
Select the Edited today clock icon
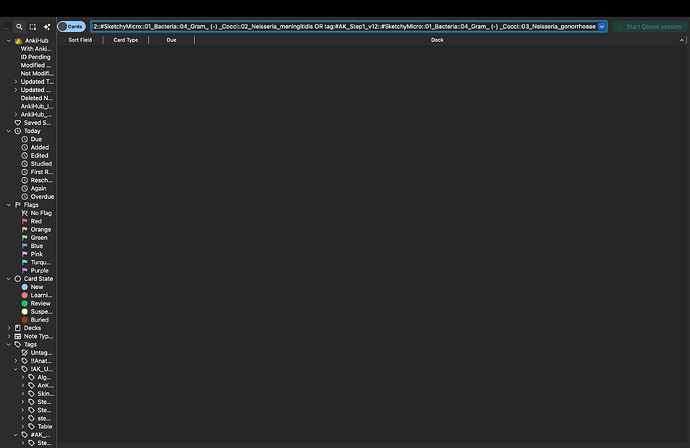[25, 155]
